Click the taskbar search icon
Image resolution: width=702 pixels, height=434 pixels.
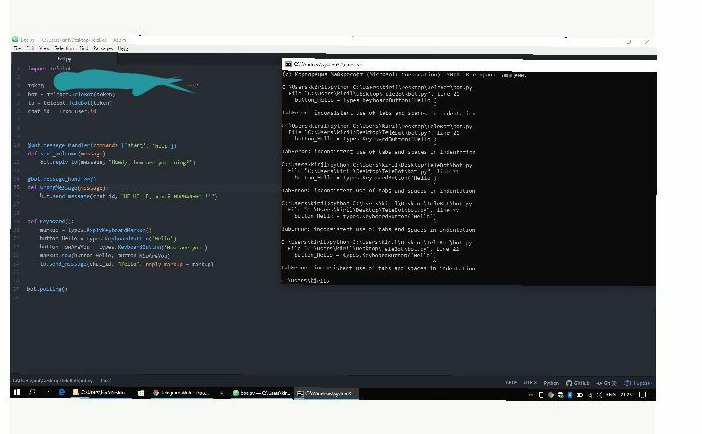pos(32,393)
